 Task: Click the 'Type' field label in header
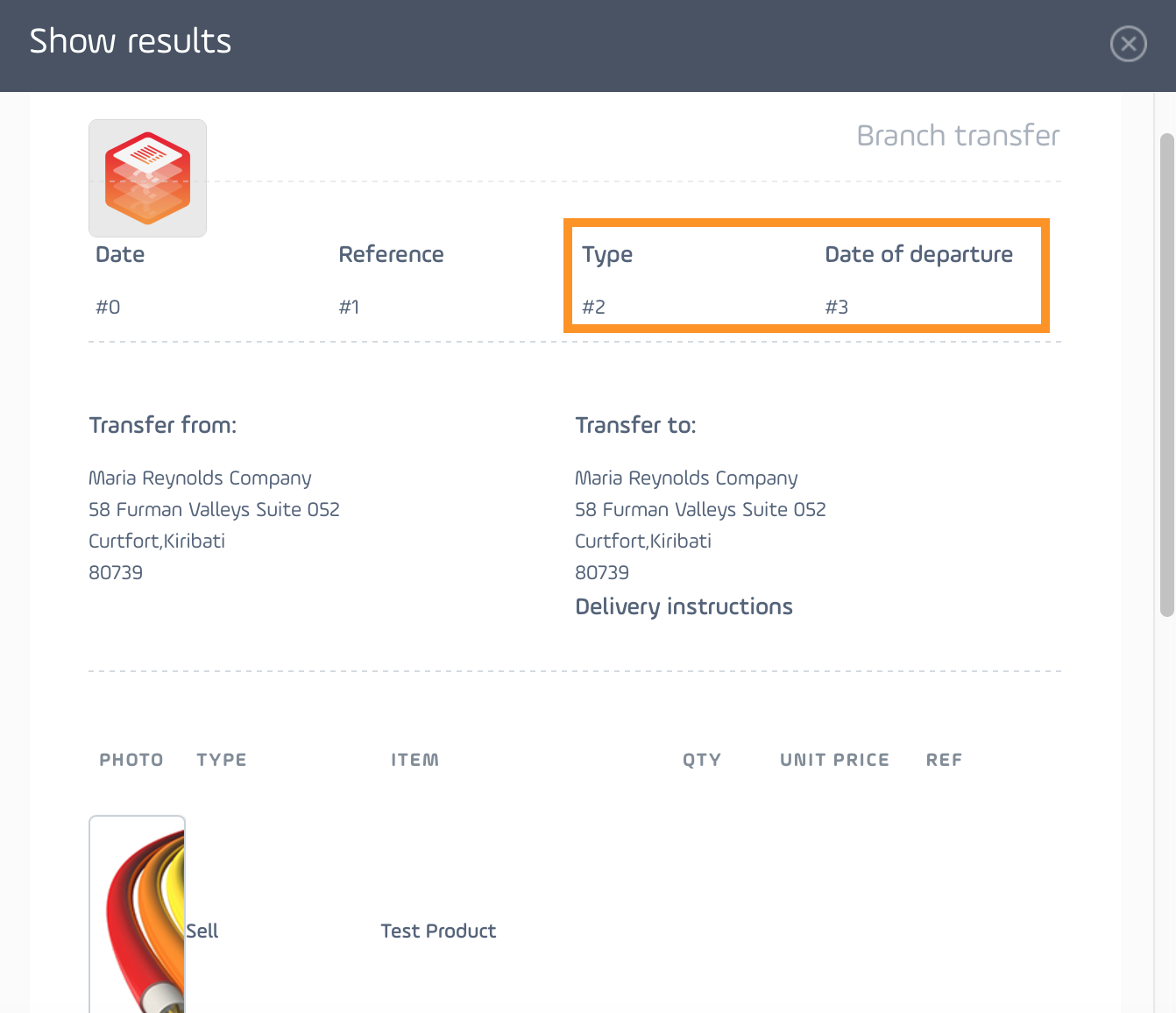607,255
